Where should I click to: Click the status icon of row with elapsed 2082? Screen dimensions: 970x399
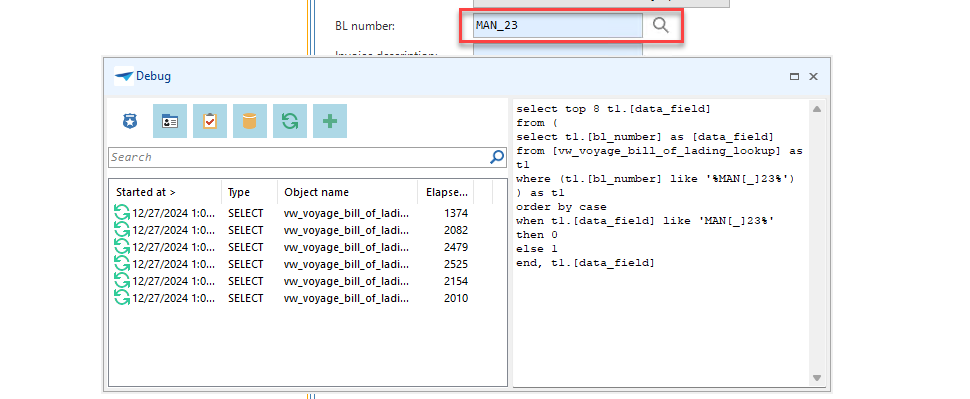122,230
